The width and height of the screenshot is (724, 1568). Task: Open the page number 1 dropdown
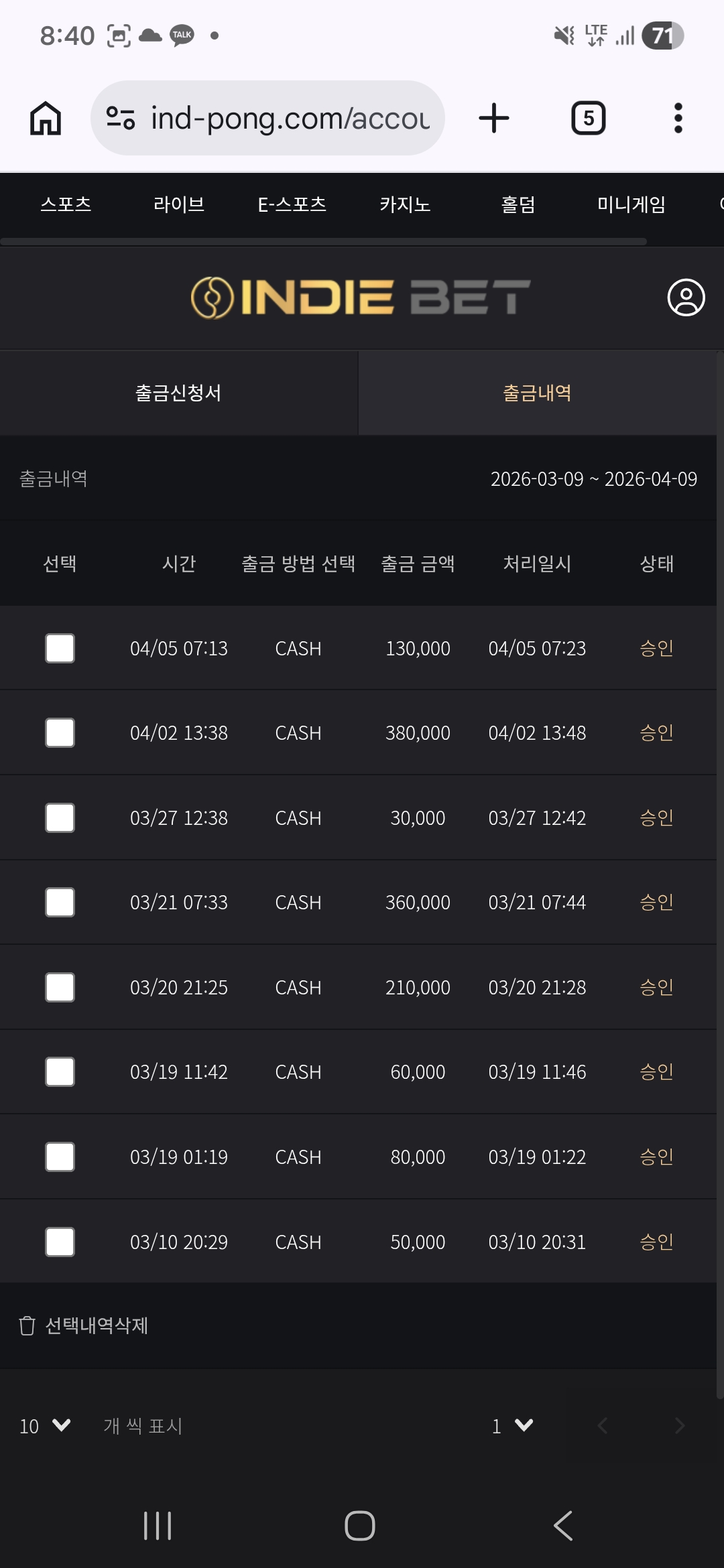point(512,1426)
